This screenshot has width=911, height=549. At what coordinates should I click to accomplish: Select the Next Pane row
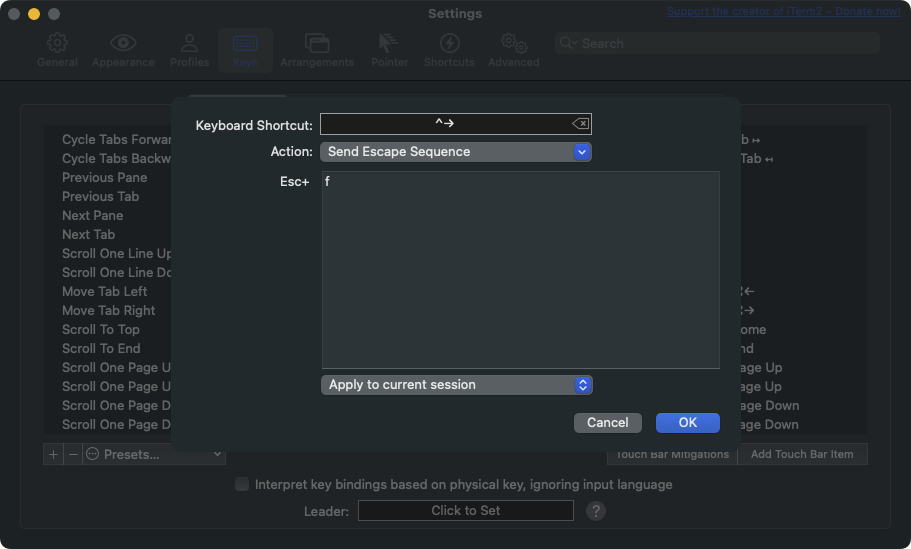[92, 216]
